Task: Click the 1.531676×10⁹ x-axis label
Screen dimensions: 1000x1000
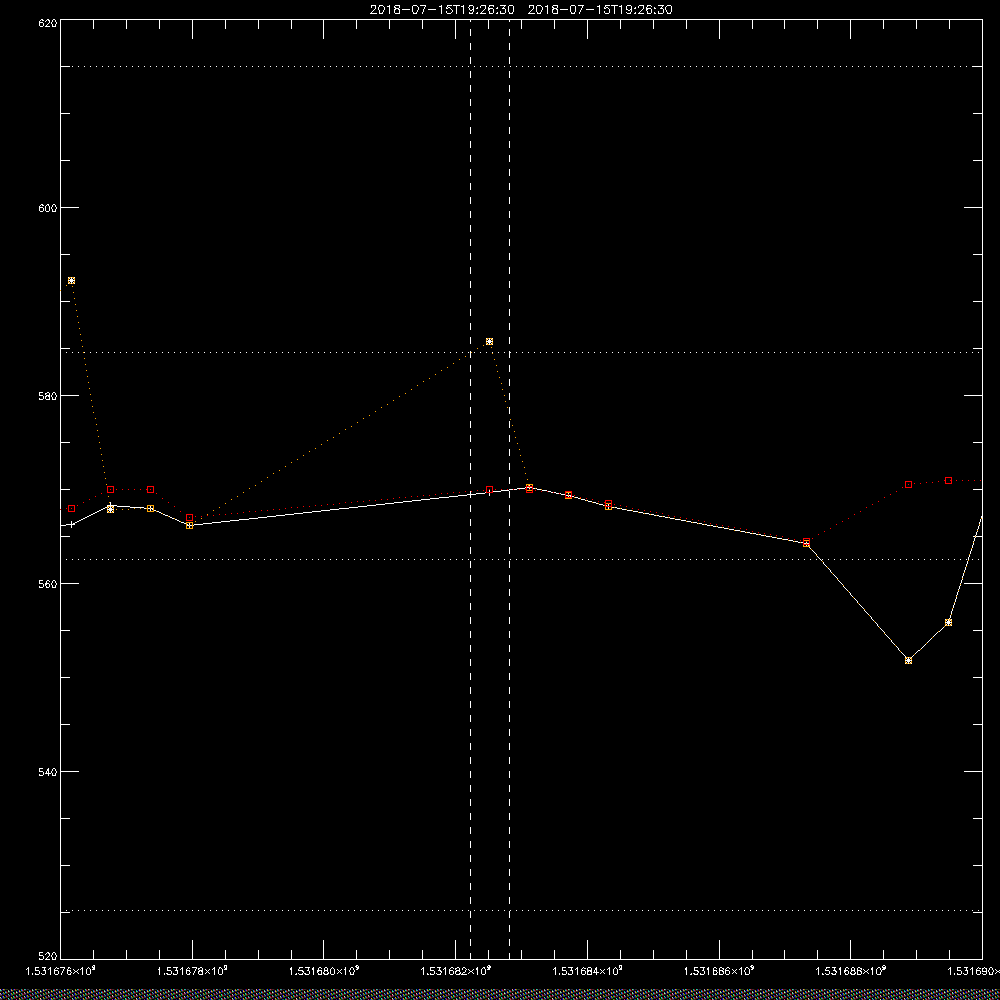Action: [x=60, y=971]
